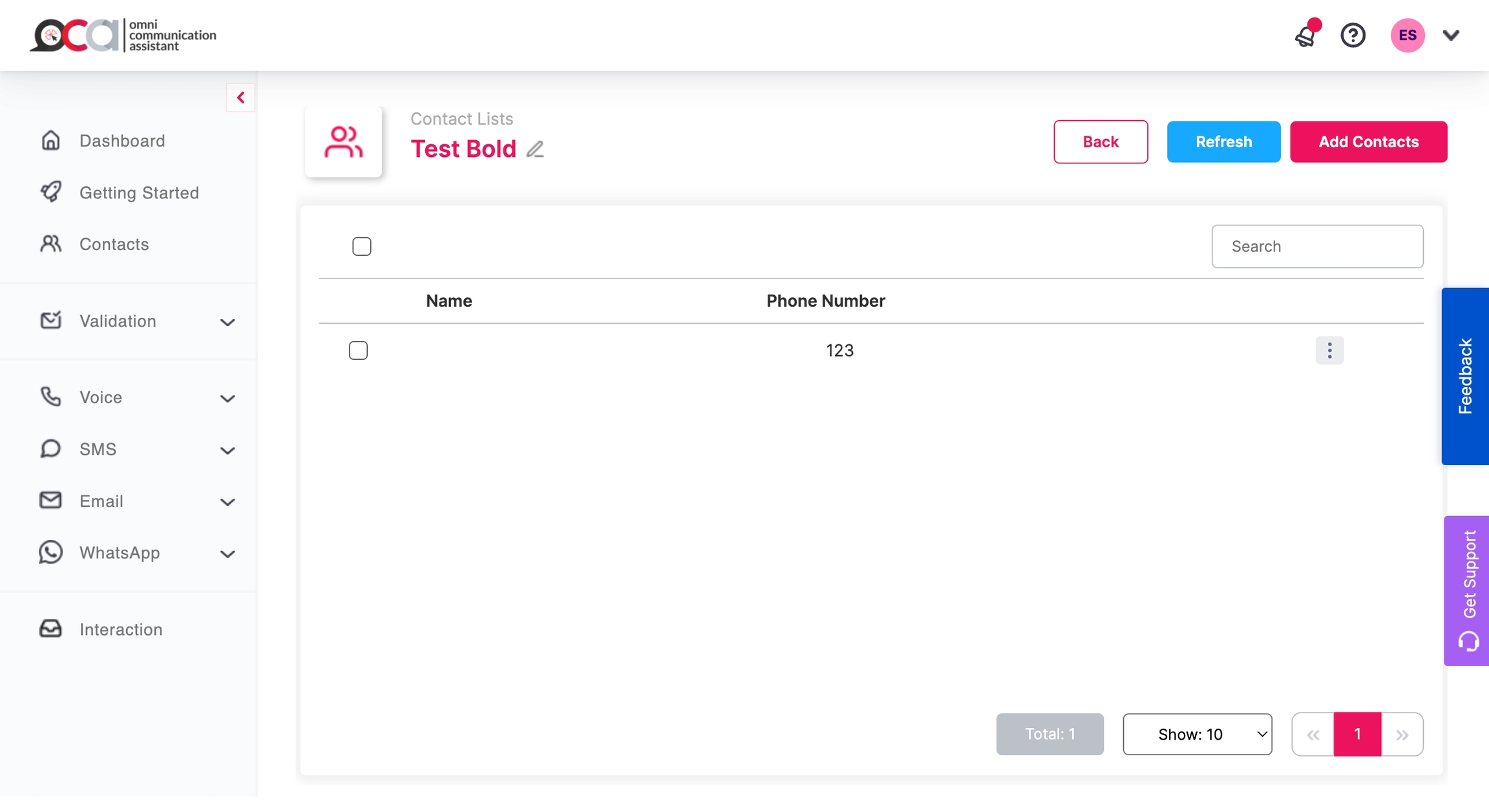Expand the WhatsApp submenu
1489x812 pixels.
(x=227, y=554)
